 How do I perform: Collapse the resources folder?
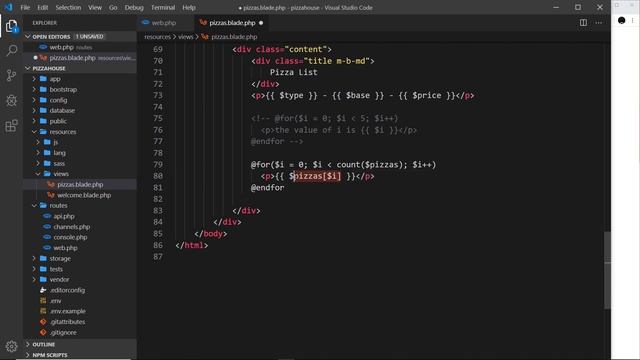point(80,132)
